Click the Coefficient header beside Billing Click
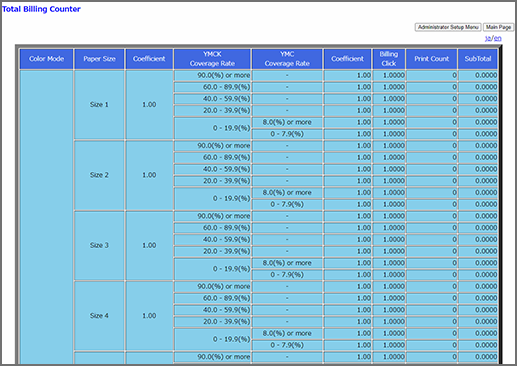Image resolution: width=517 pixels, height=366 pixels. [347, 59]
